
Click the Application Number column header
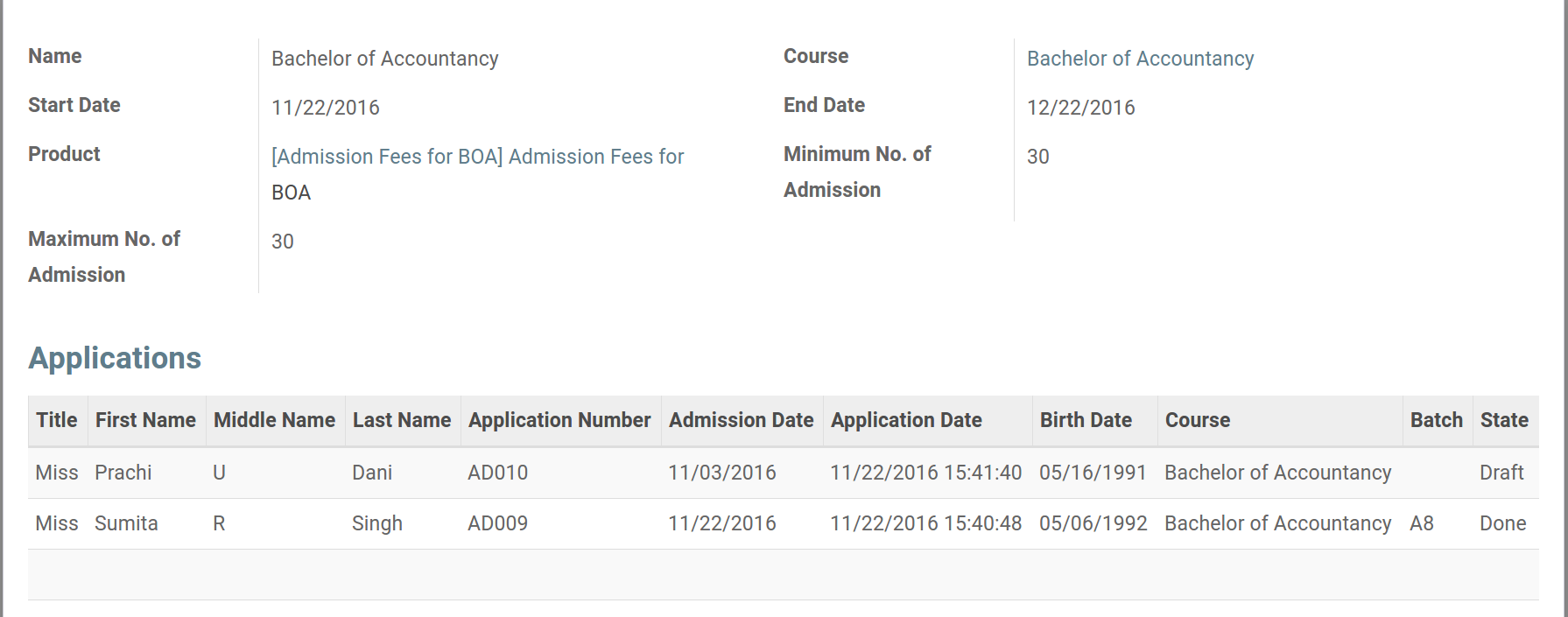coord(559,420)
